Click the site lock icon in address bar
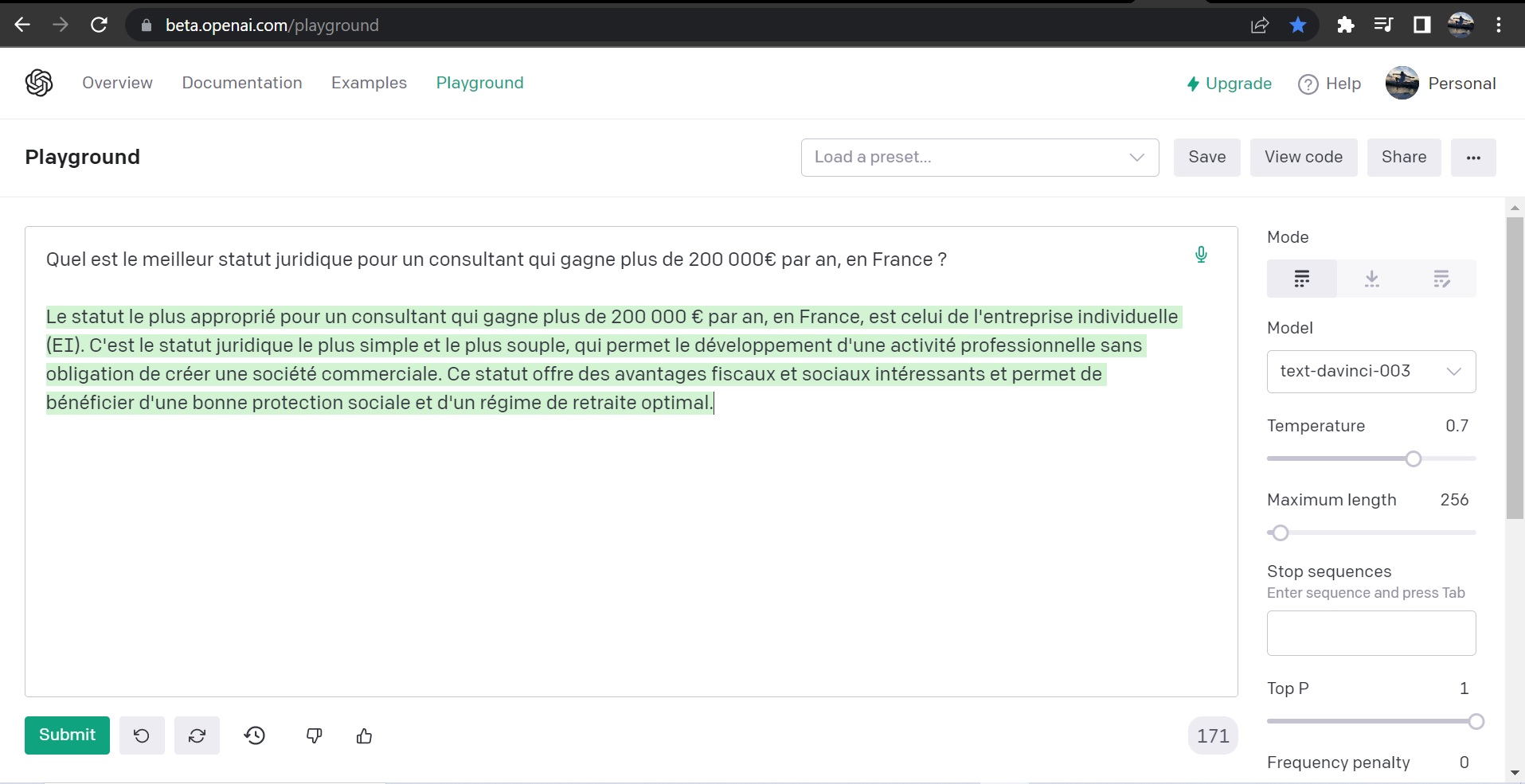This screenshot has height=784, width=1525. coord(146,25)
